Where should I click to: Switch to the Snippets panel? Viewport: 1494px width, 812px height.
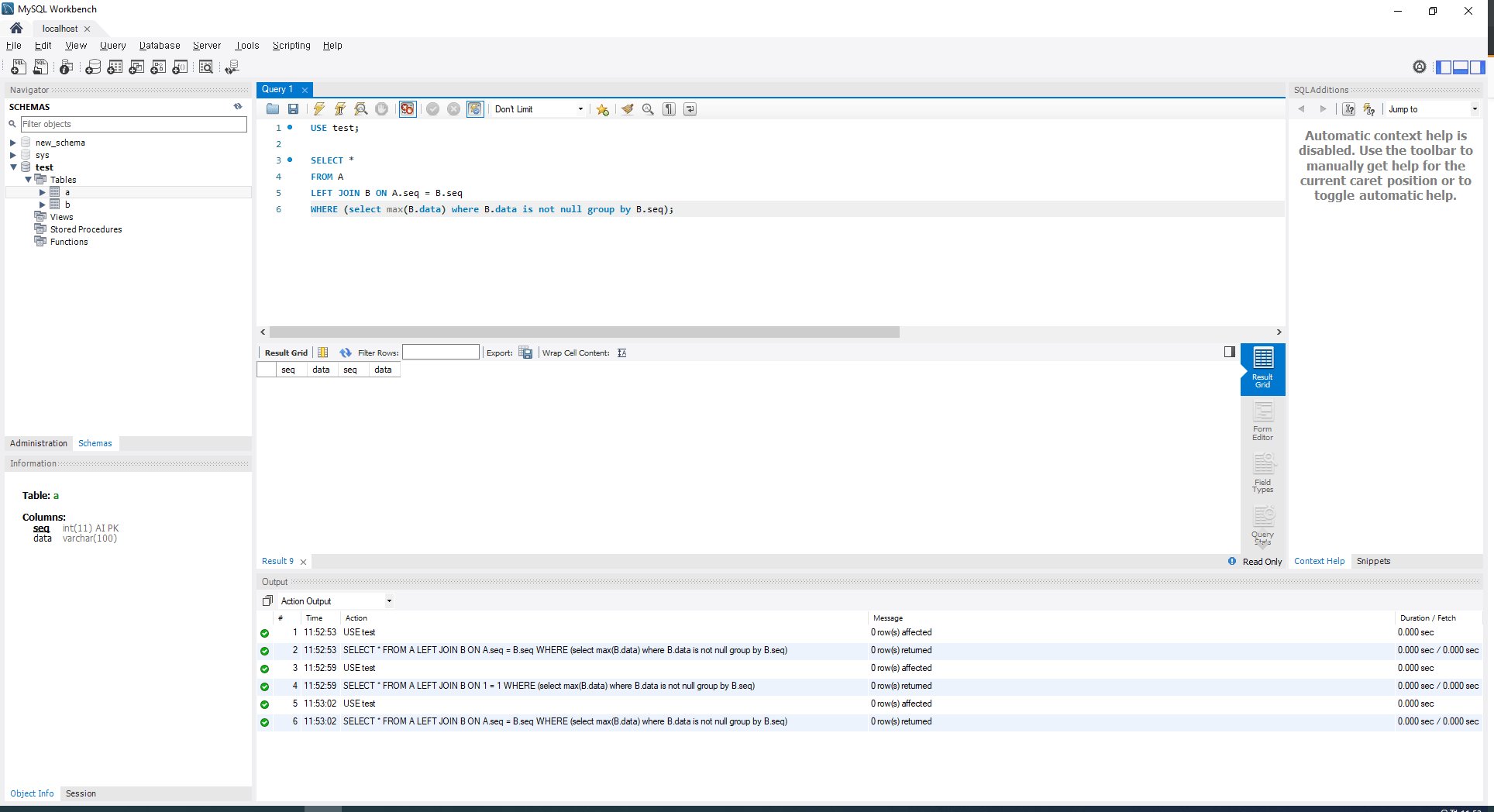(1372, 561)
